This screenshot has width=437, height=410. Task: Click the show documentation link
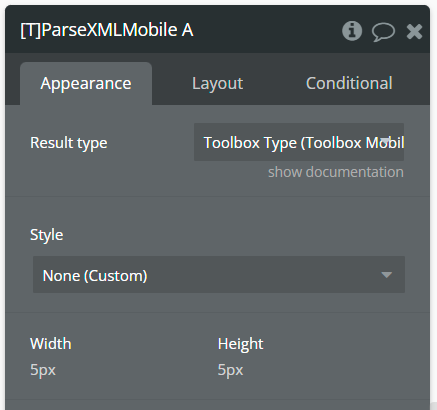point(336,172)
